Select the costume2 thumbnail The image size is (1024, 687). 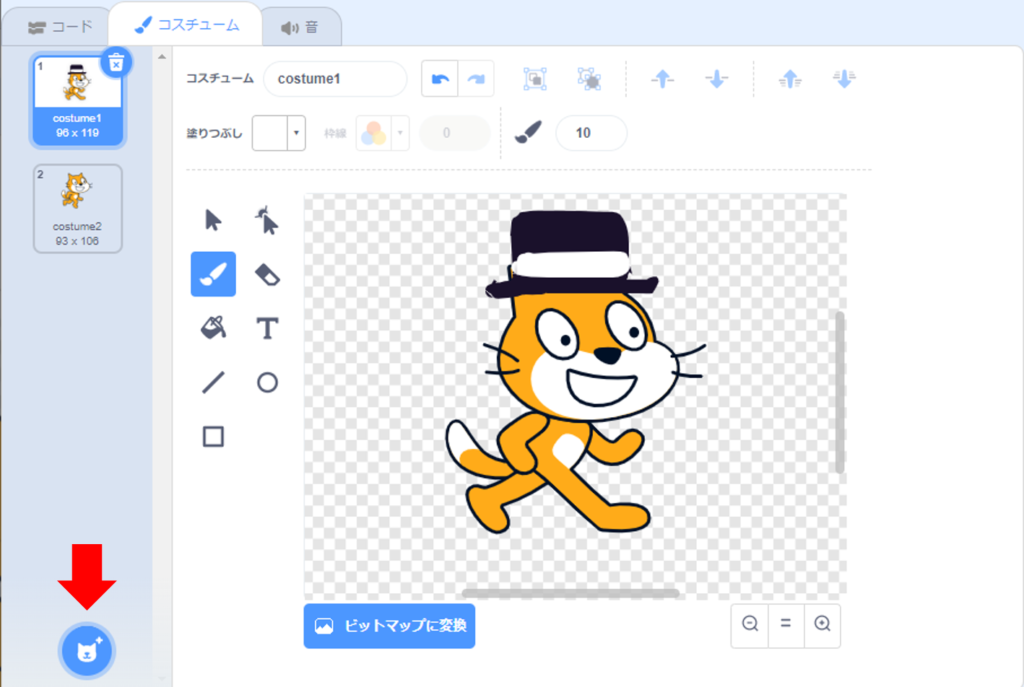78,208
